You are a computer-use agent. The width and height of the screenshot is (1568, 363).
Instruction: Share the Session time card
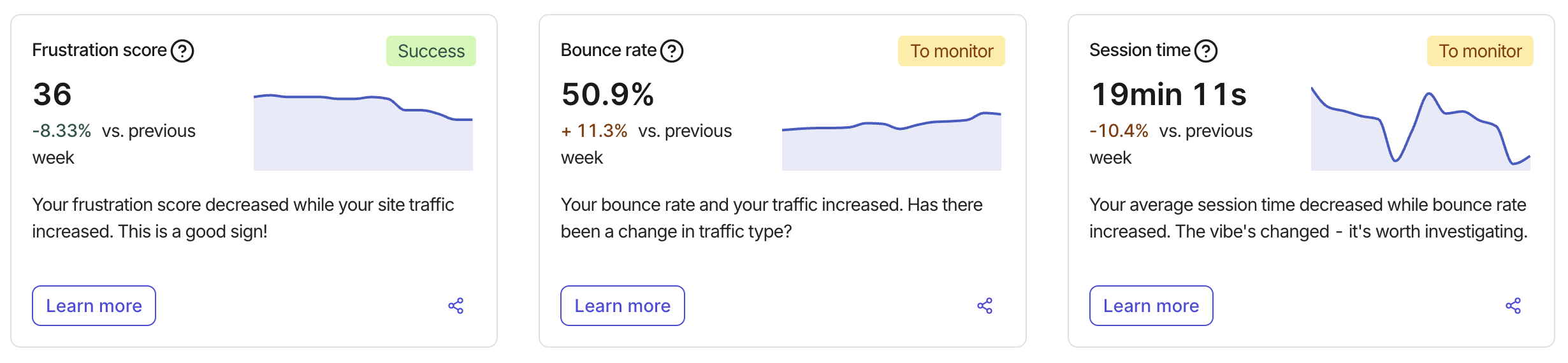[1513, 306]
